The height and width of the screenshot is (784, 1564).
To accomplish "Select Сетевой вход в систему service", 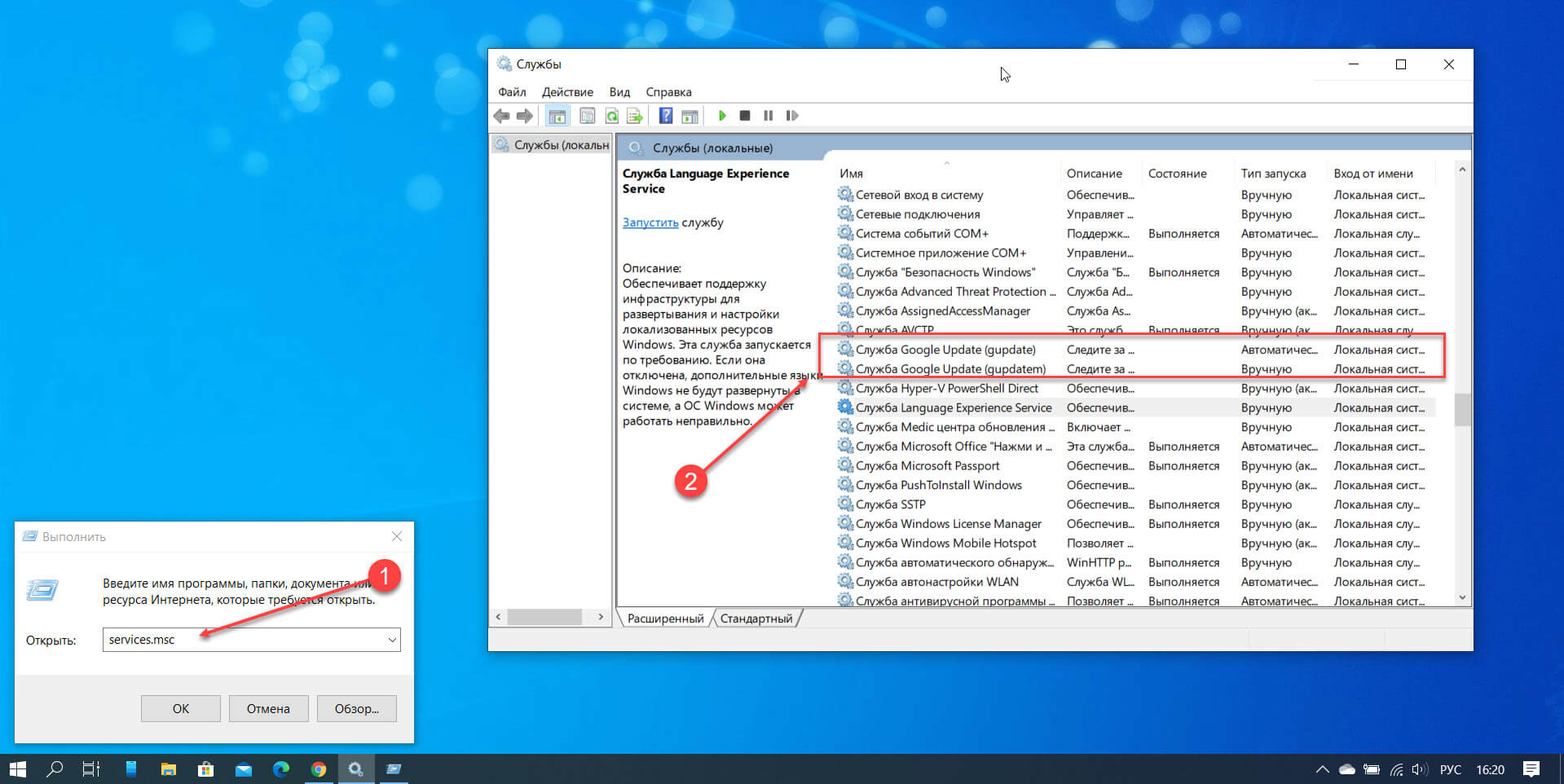I will pyautogui.click(x=1135, y=195).
